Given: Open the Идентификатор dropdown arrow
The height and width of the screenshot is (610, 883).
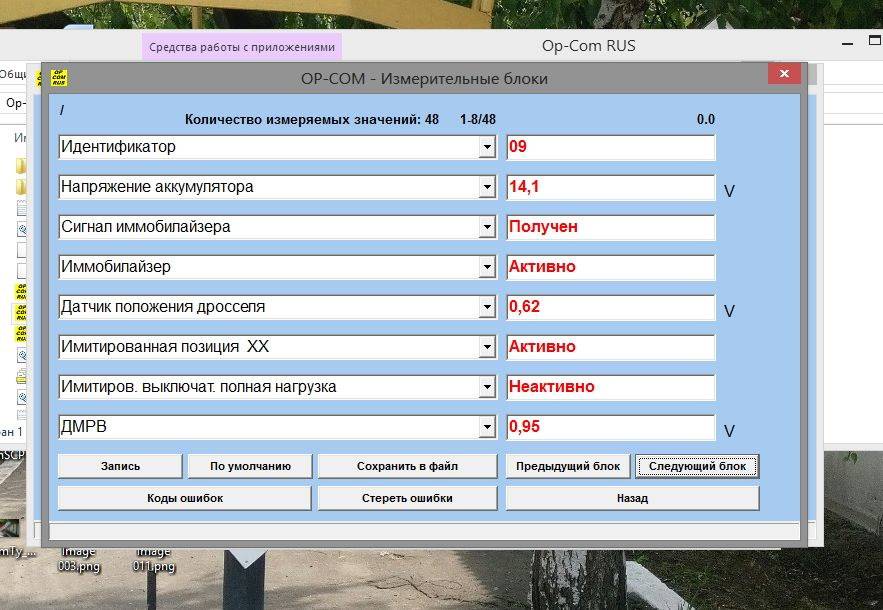Looking at the screenshot, I should click(487, 148).
